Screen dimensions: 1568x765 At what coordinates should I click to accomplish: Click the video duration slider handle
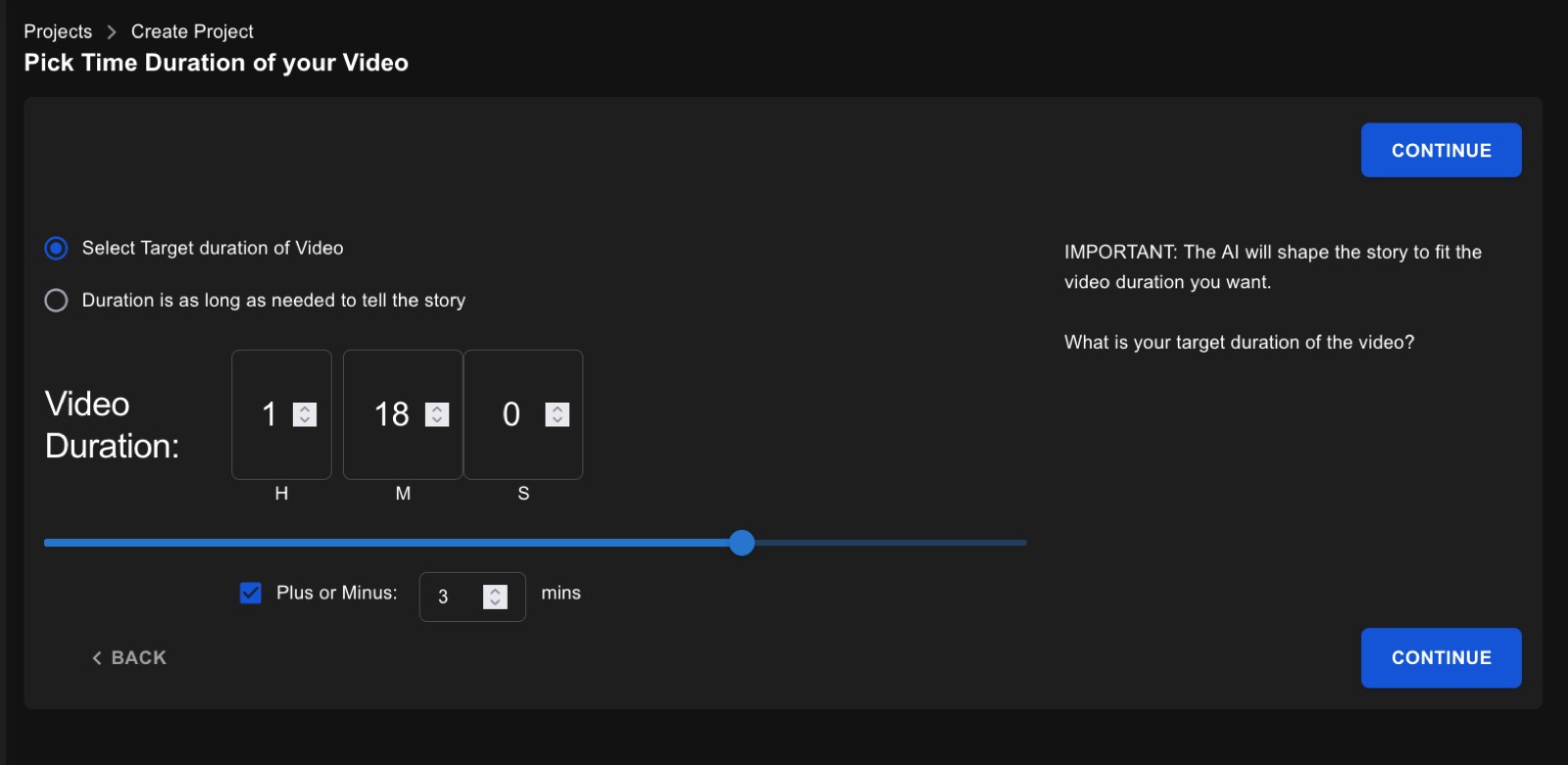tap(742, 543)
